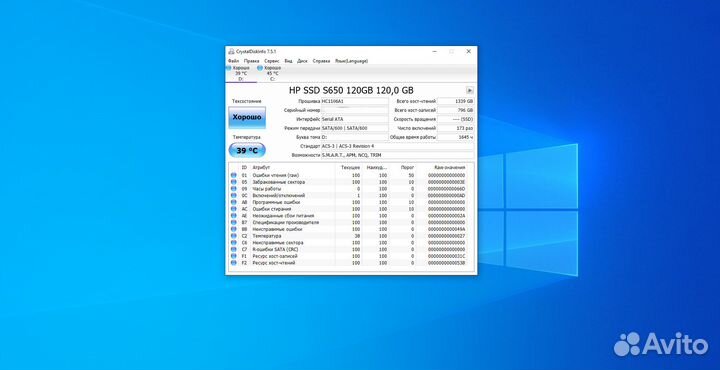Click the Общее время работы hours value
This screenshot has height=370, width=720.
coord(456,137)
